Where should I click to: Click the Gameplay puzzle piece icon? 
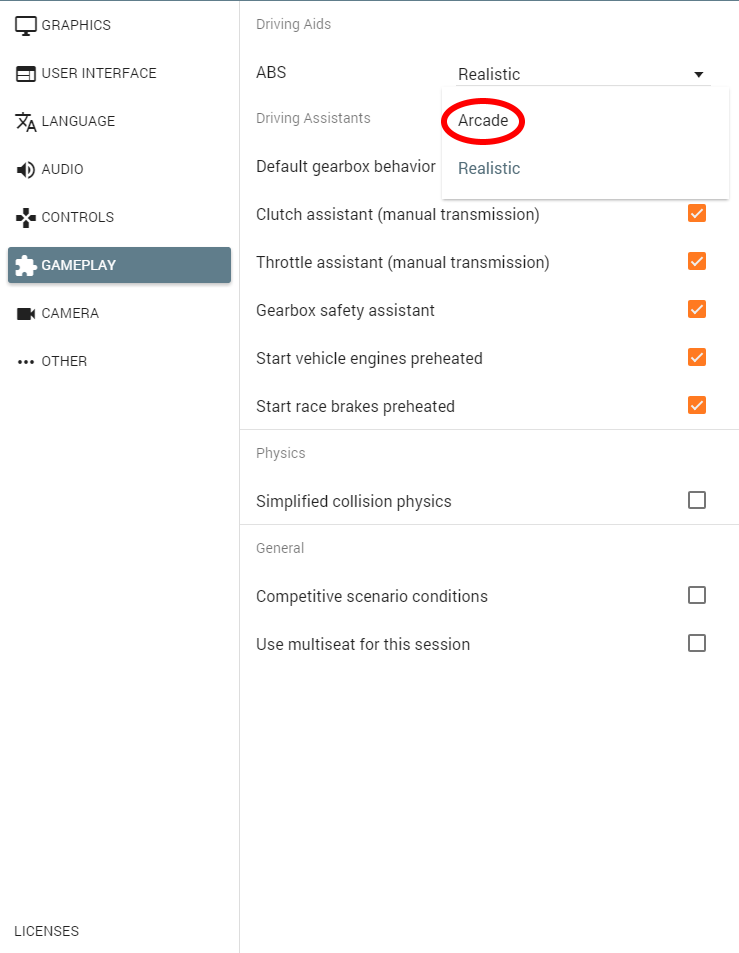point(26,266)
